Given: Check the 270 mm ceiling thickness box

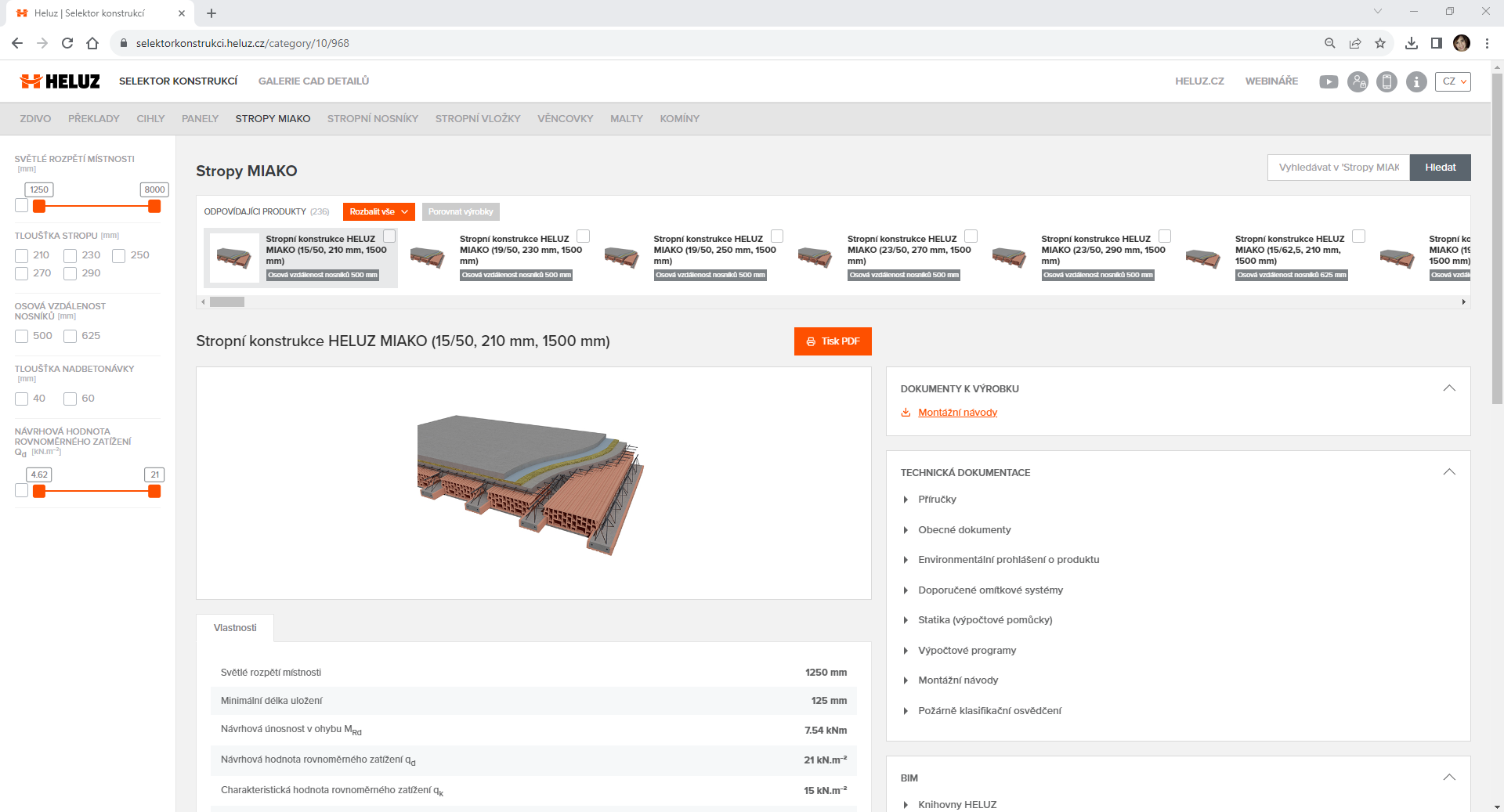Looking at the screenshot, I should tap(22, 273).
